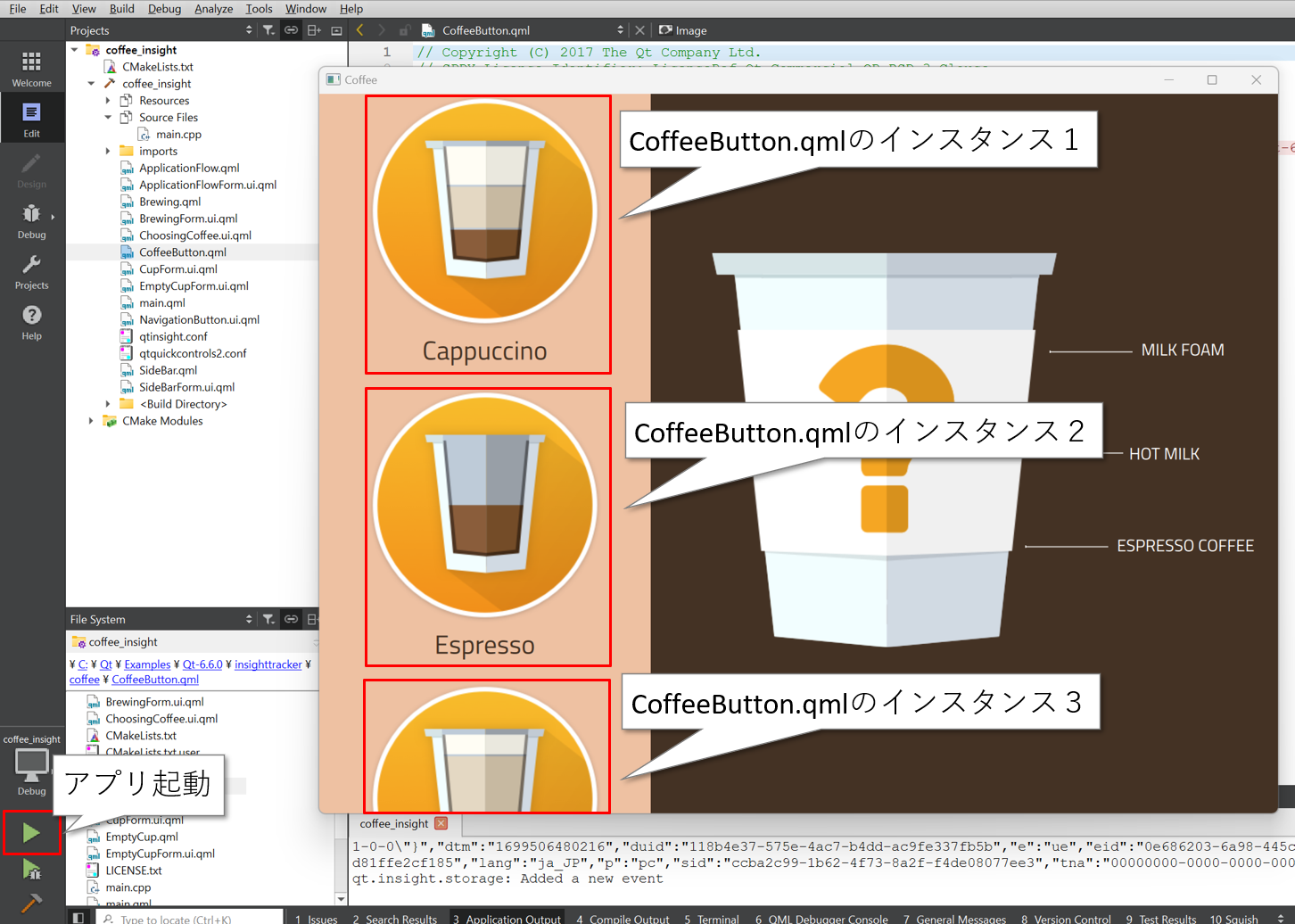This screenshot has height=924, width=1295.
Task: Switch to the Compile Output tab
Action: (623, 919)
